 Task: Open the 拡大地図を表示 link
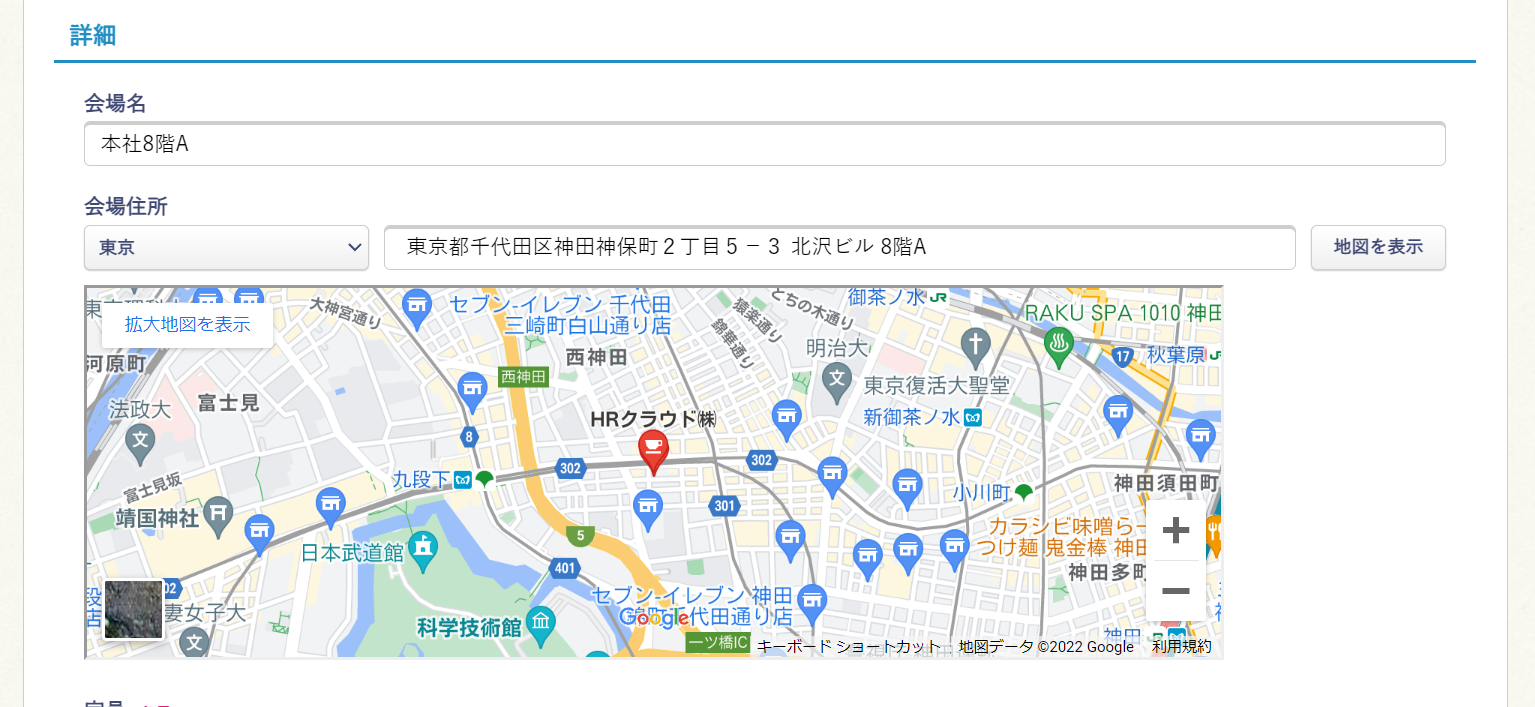pos(187,326)
